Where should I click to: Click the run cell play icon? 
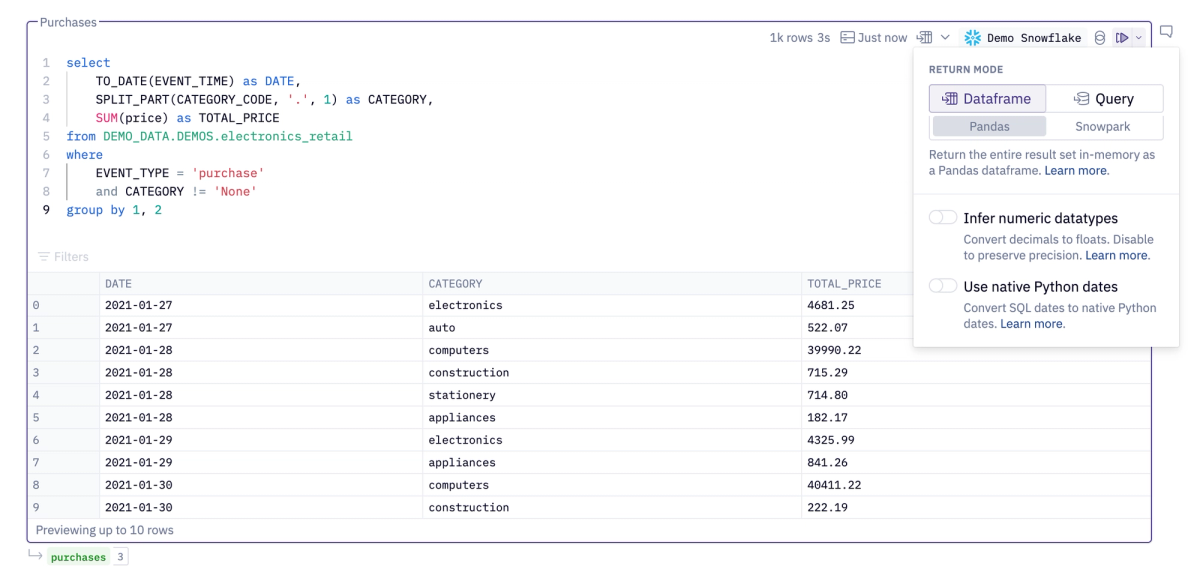point(1122,38)
